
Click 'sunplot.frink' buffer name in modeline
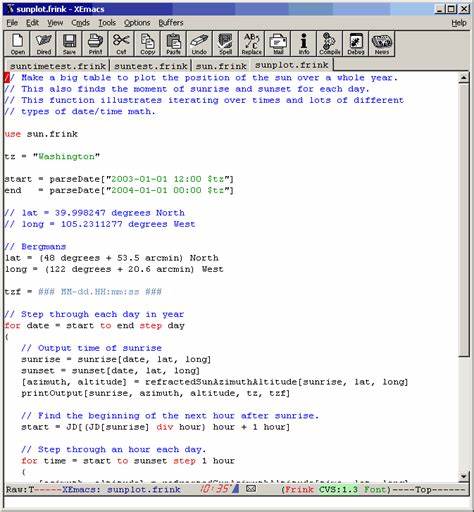pos(144,489)
